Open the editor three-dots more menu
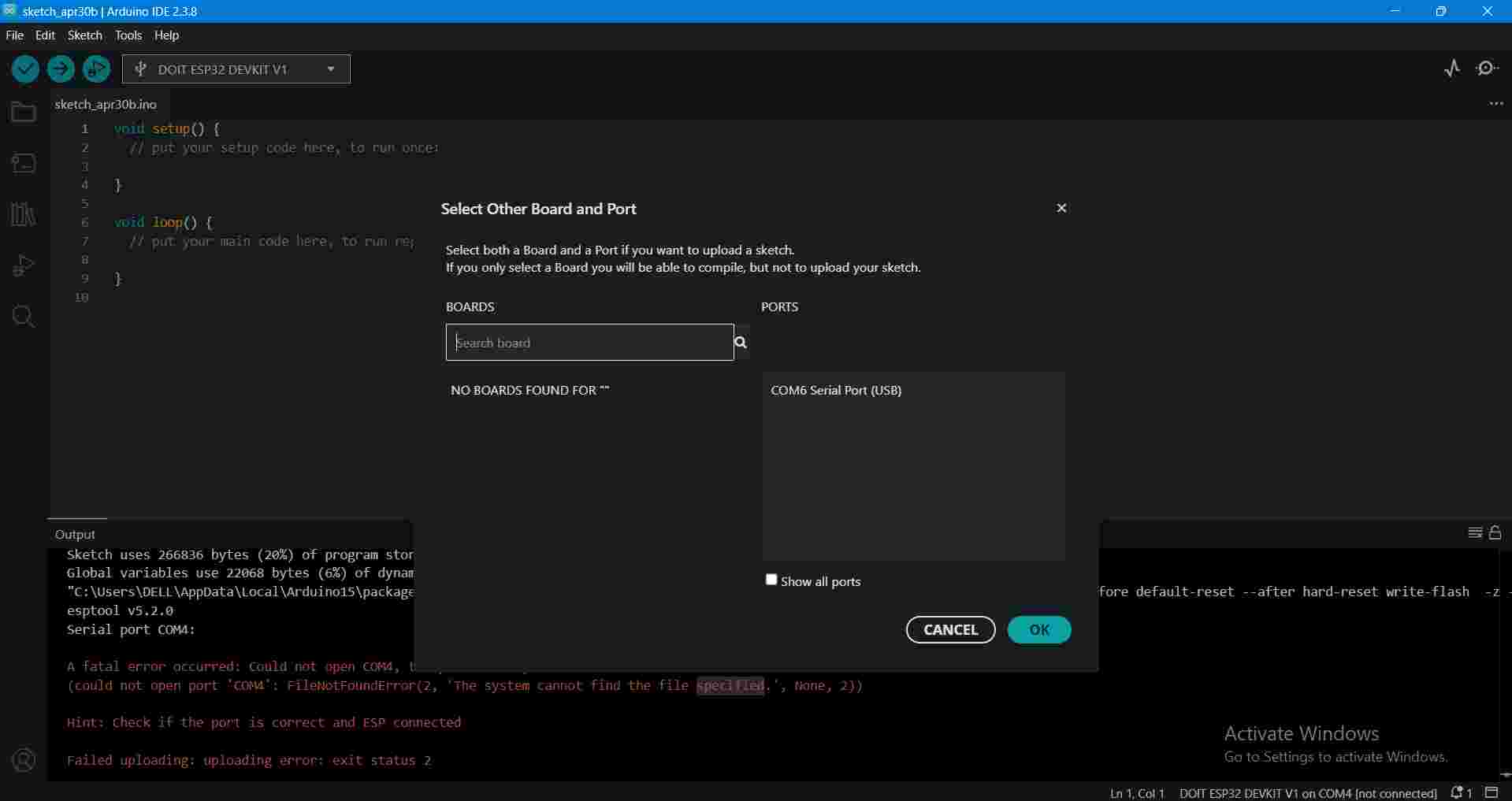Viewport: 1512px width, 801px height. tap(1496, 104)
